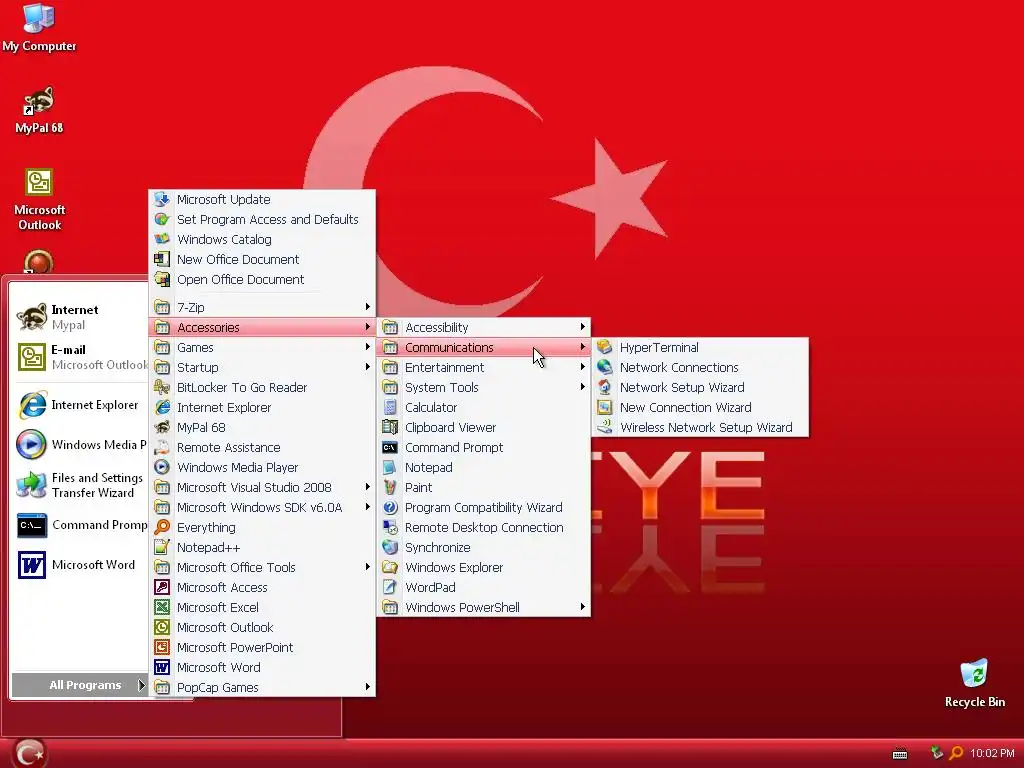Screen dimensions: 1024x768
Task: Open the My Computer desktop icon
Action: [39, 28]
